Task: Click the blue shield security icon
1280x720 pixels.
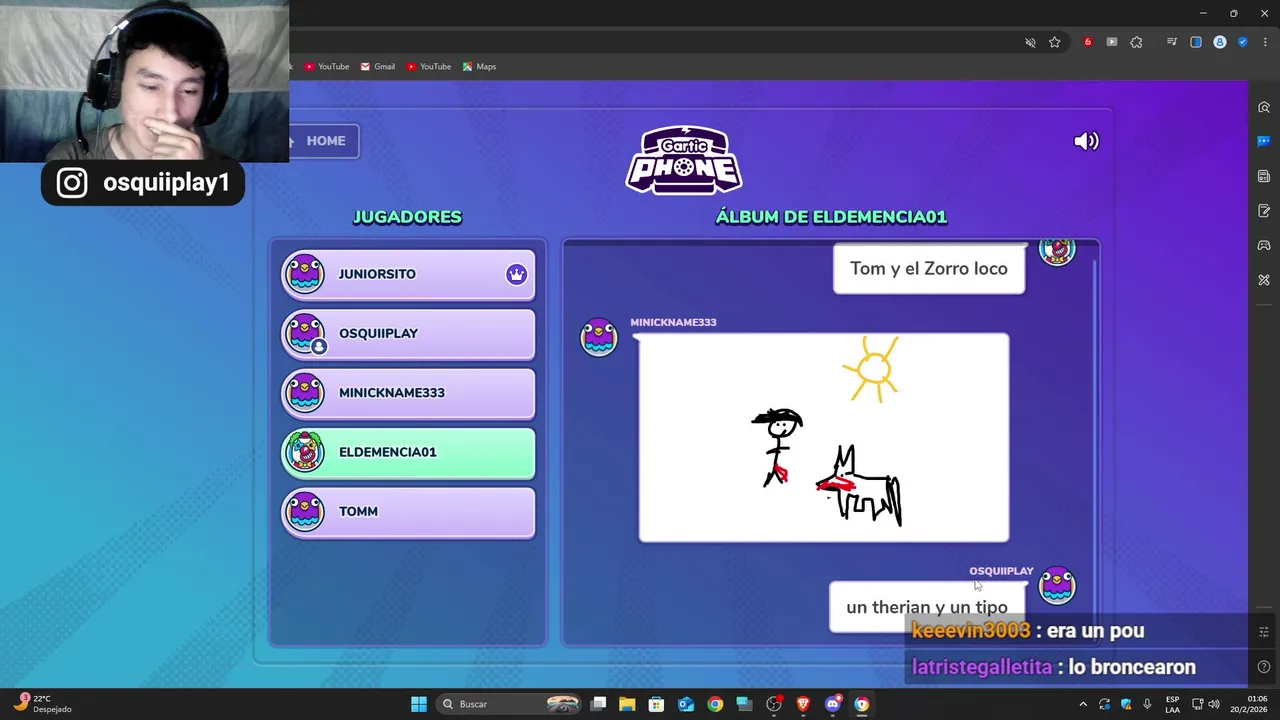Action: point(1242,42)
